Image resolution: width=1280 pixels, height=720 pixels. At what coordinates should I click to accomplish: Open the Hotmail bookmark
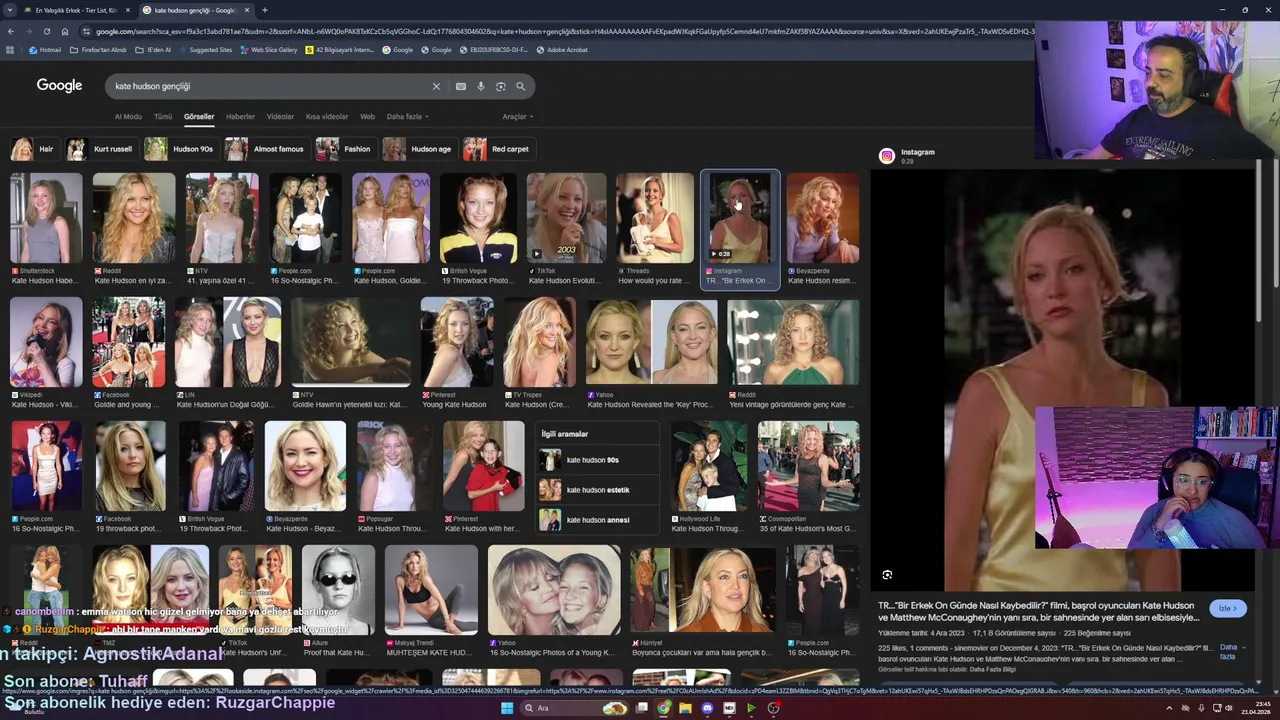tap(45, 49)
